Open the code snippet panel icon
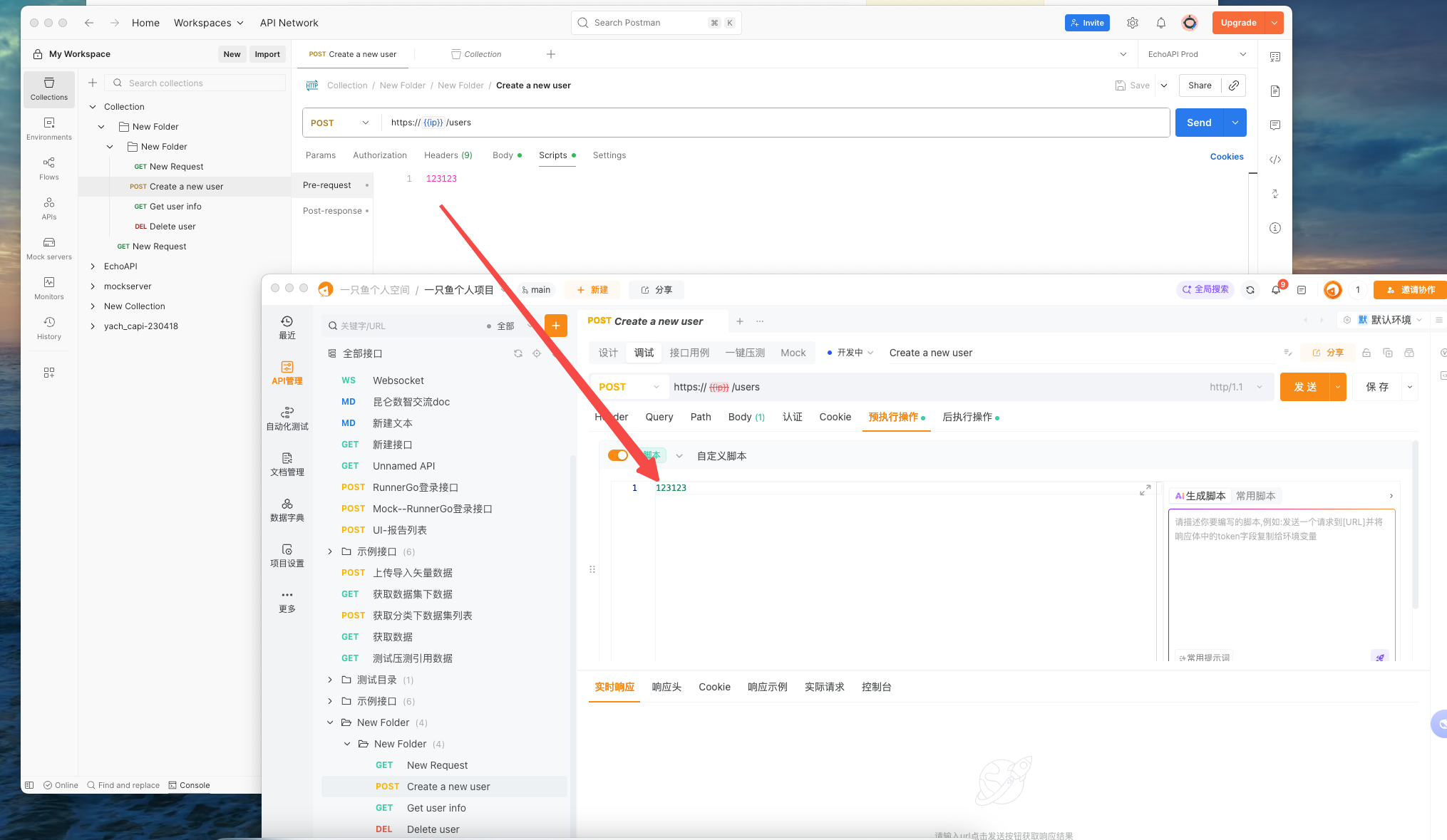The width and height of the screenshot is (1447, 840). (x=1275, y=160)
